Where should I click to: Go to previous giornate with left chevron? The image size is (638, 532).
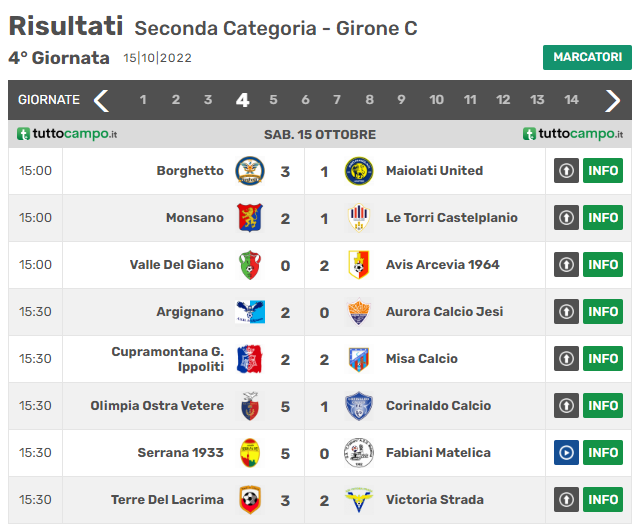pyautogui.click(x=101, y=100)
